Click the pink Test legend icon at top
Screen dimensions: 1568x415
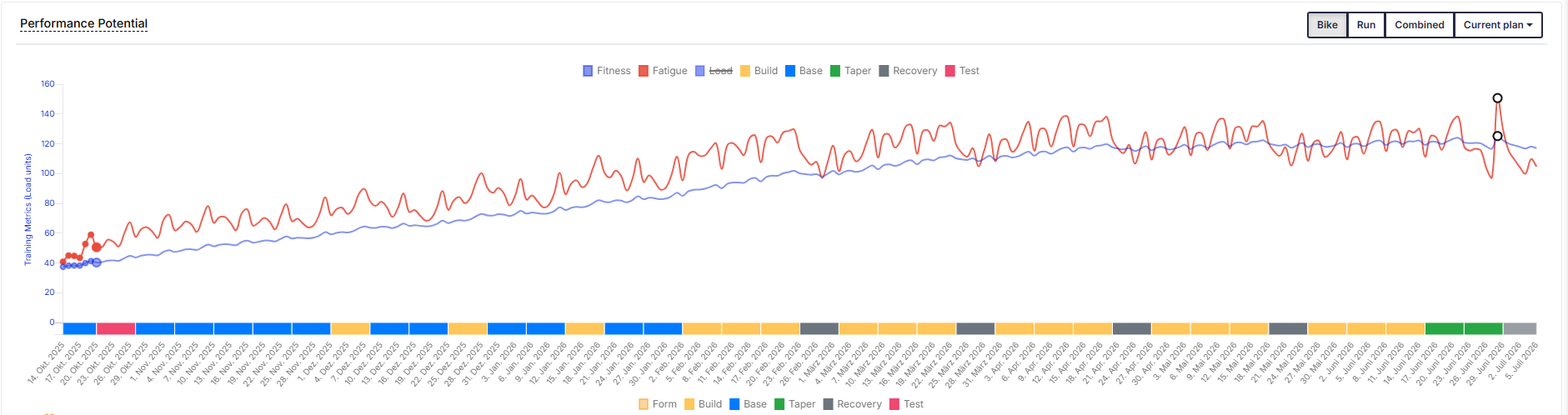pos(950,71)
